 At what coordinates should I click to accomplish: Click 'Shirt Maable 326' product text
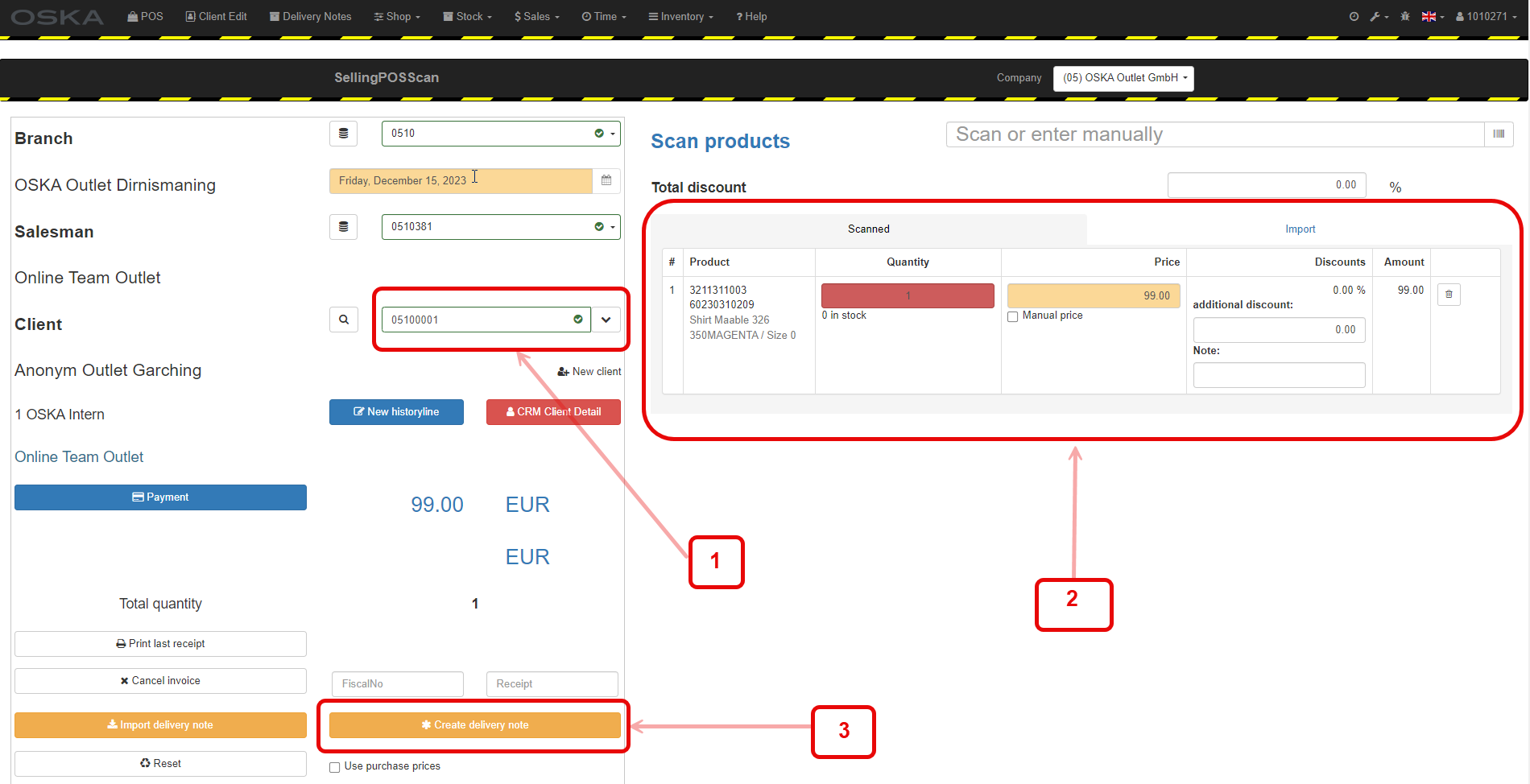[x=730, y=320]
